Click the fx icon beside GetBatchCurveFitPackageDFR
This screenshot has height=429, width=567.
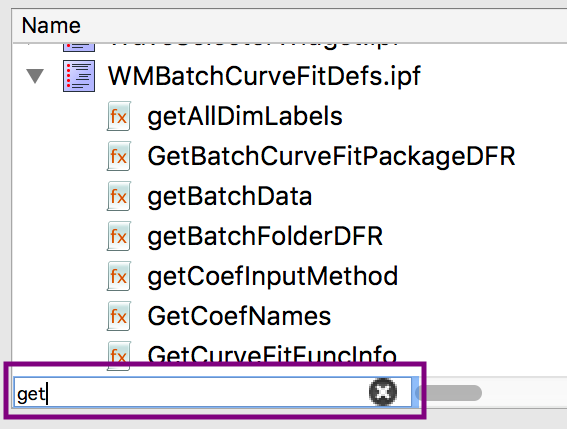click(x=119, y=156)
